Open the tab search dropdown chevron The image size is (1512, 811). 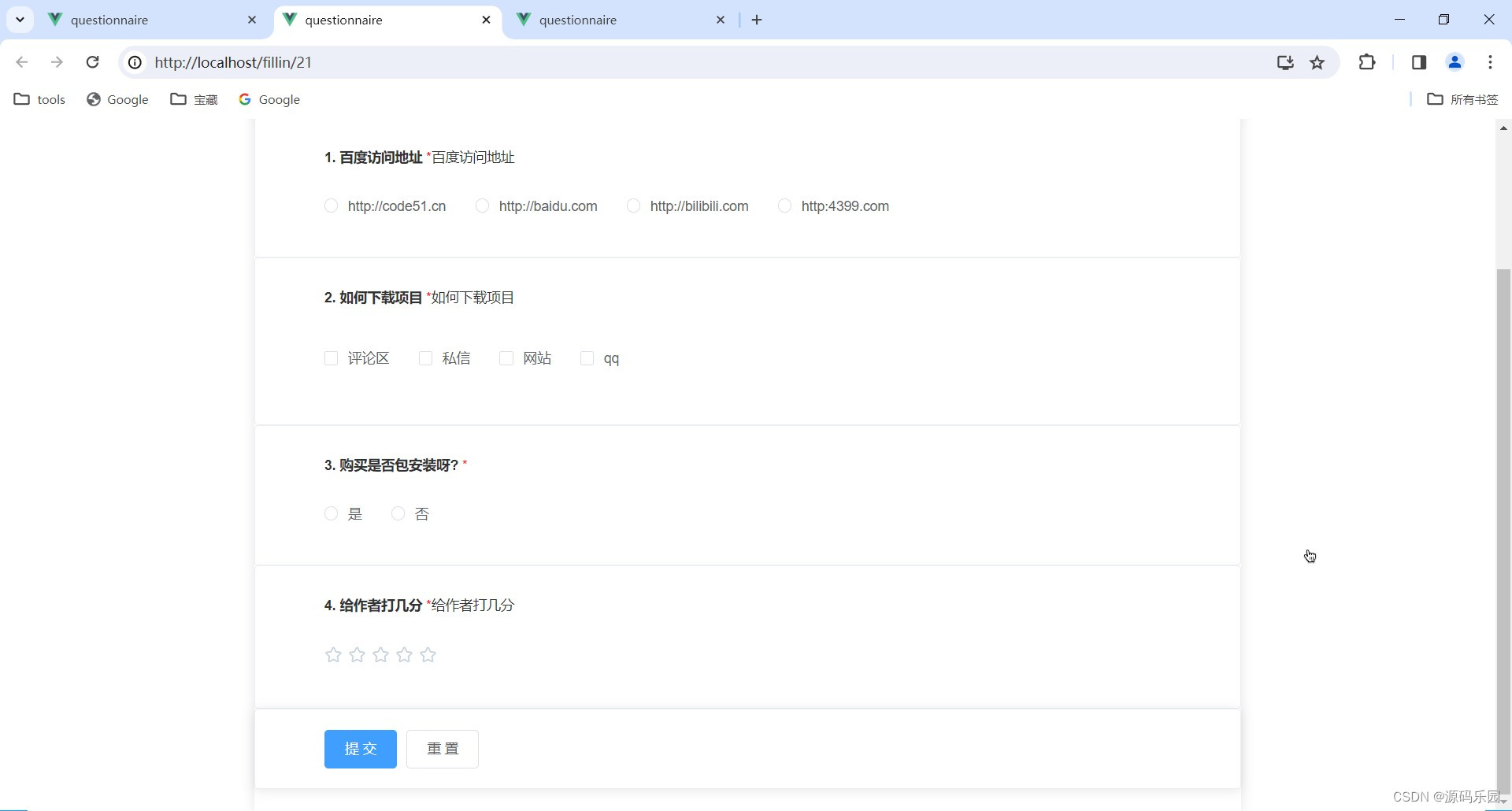(x=20, y=20)
